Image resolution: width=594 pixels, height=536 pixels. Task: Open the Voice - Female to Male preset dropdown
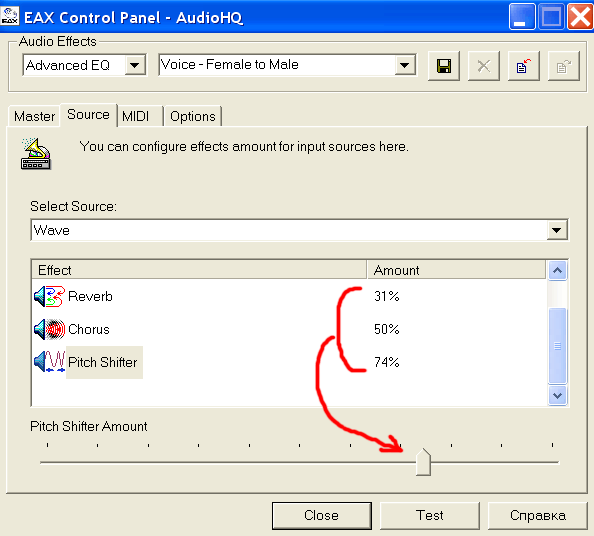404,65
